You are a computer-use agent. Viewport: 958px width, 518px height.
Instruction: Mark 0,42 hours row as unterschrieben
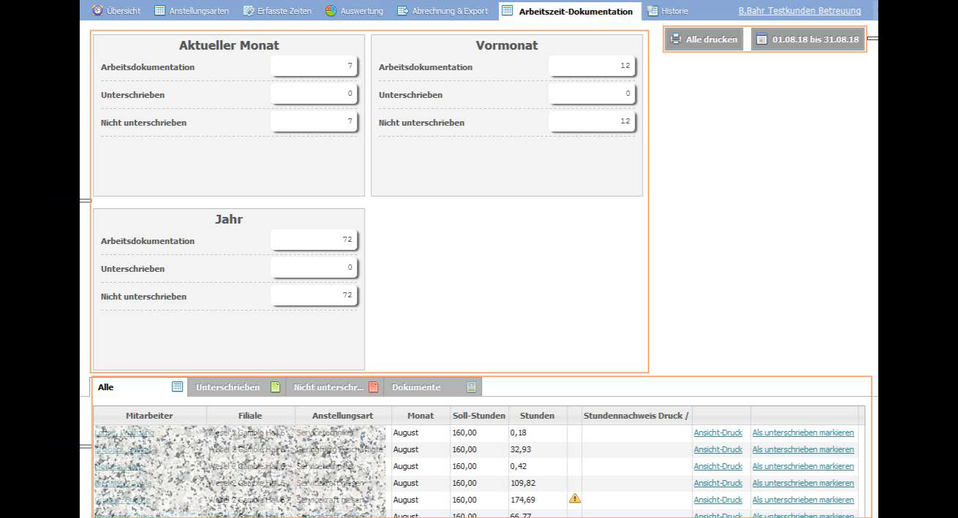pyautogui.click(x=803, y=466)
